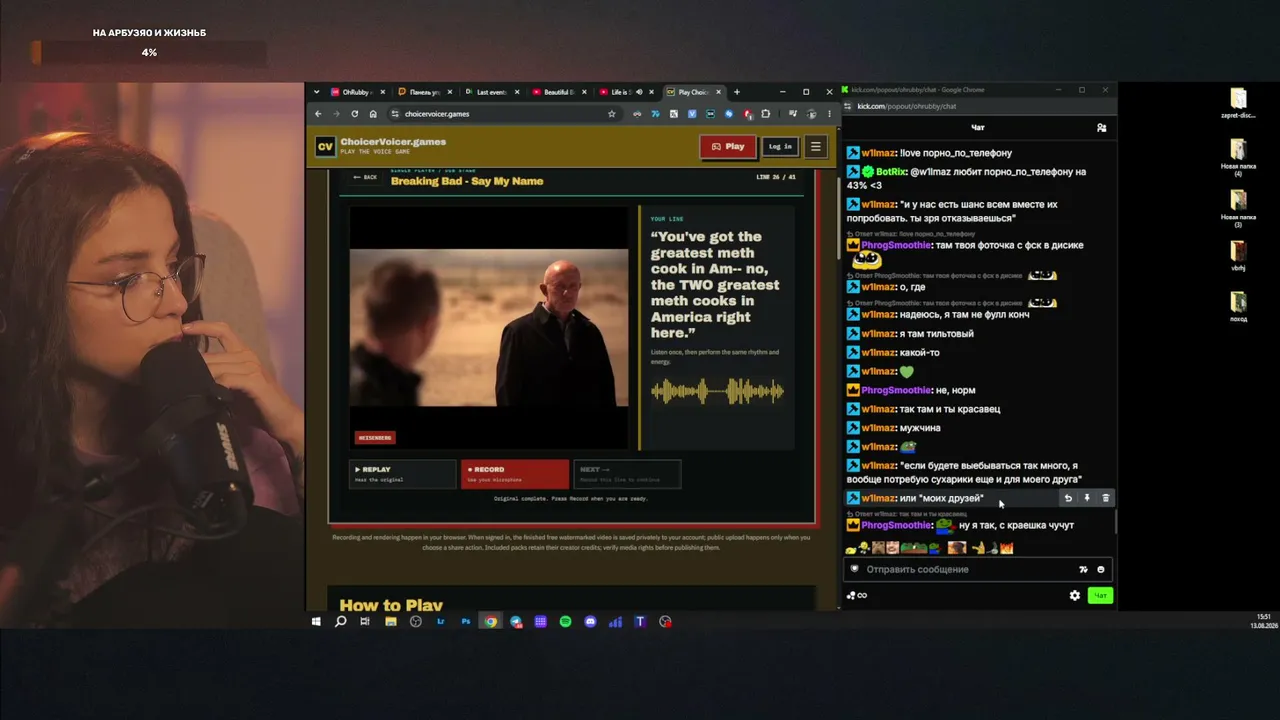Image resolution: width=1280 pixels, height=720 pixels.
Task: Open Photoshop from the taskbar
Action: (x=466, y=622)
